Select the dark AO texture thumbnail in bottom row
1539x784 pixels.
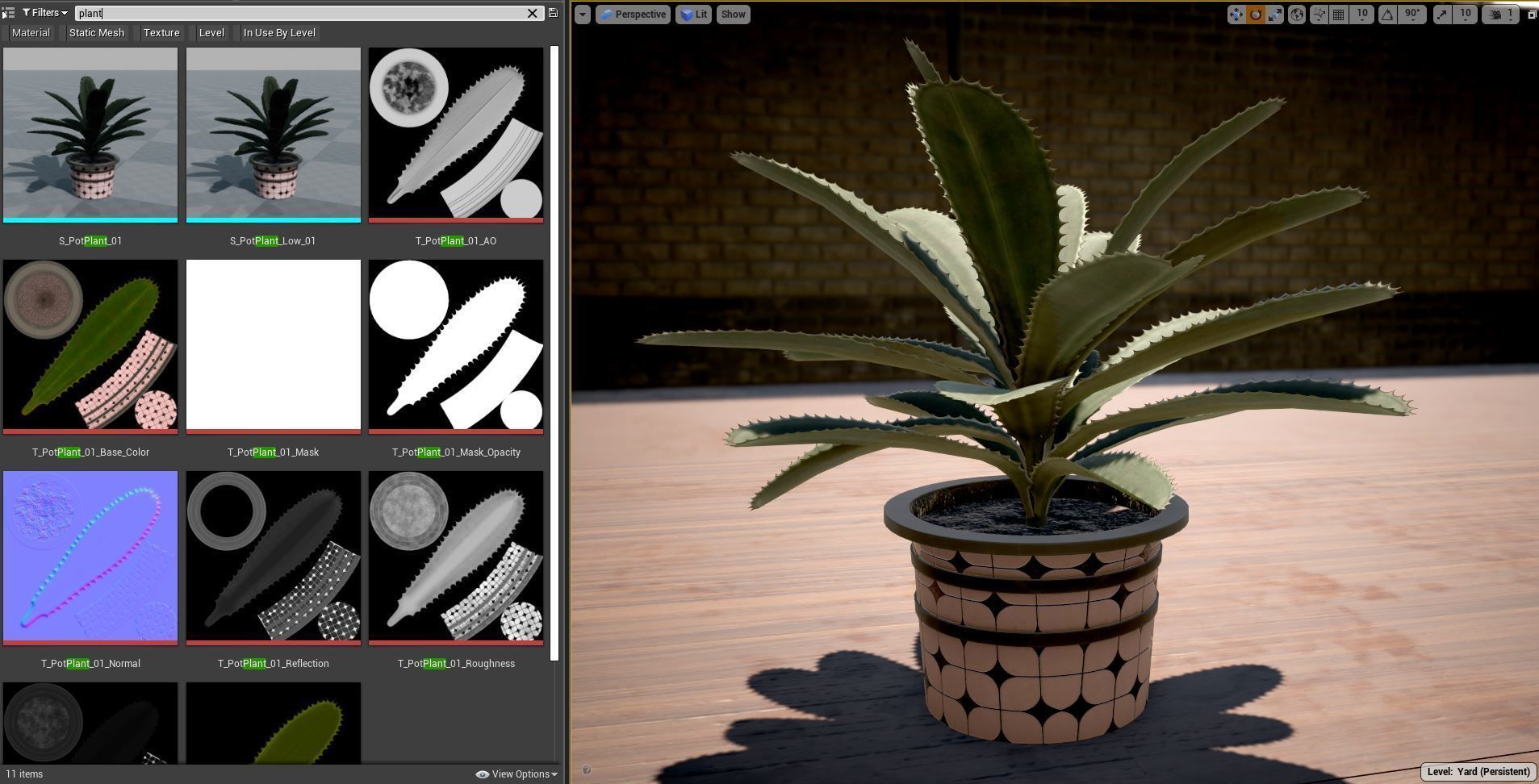pos(90,723)
